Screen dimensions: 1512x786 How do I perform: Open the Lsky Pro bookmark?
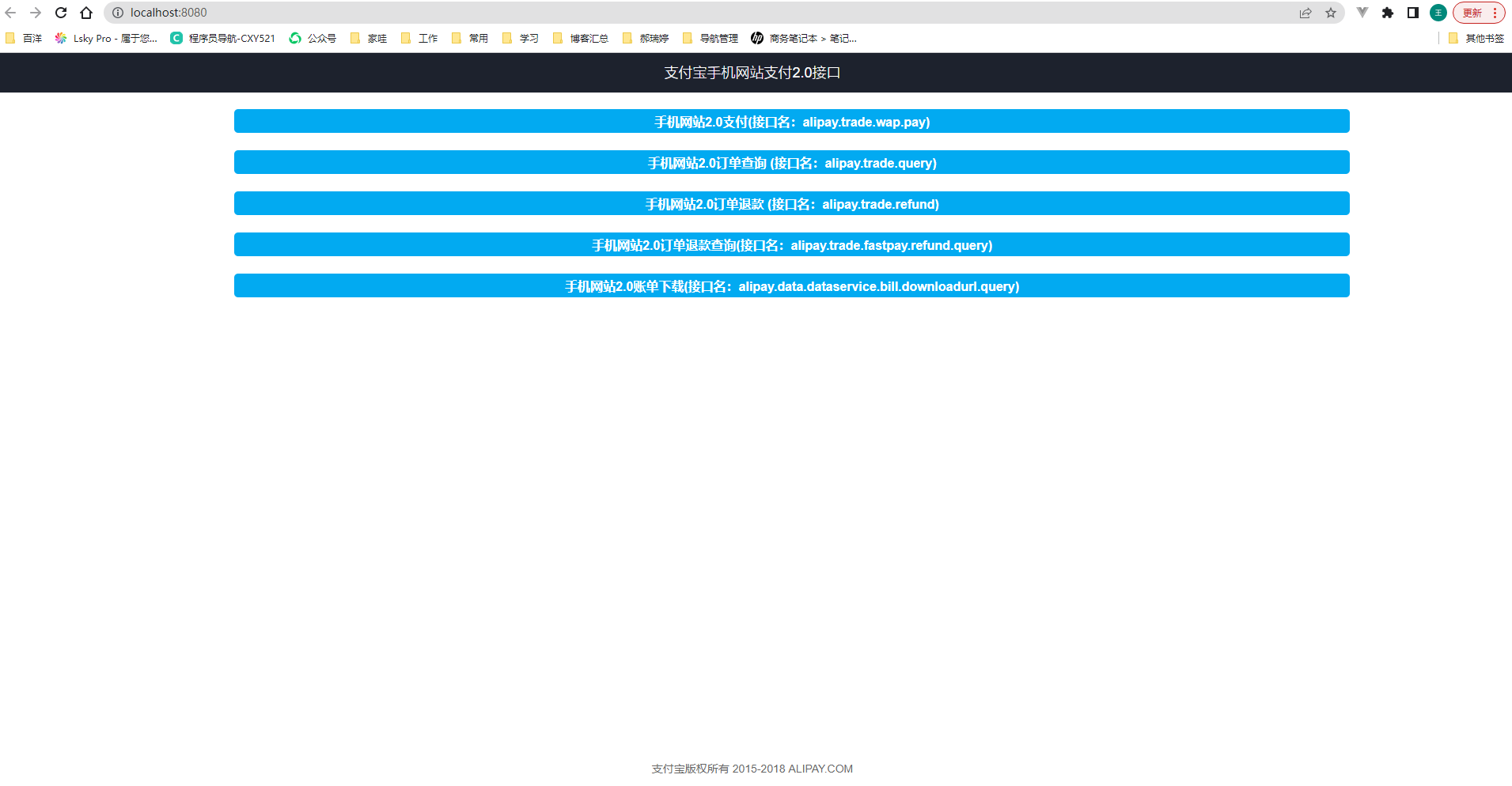pos(106,38)
